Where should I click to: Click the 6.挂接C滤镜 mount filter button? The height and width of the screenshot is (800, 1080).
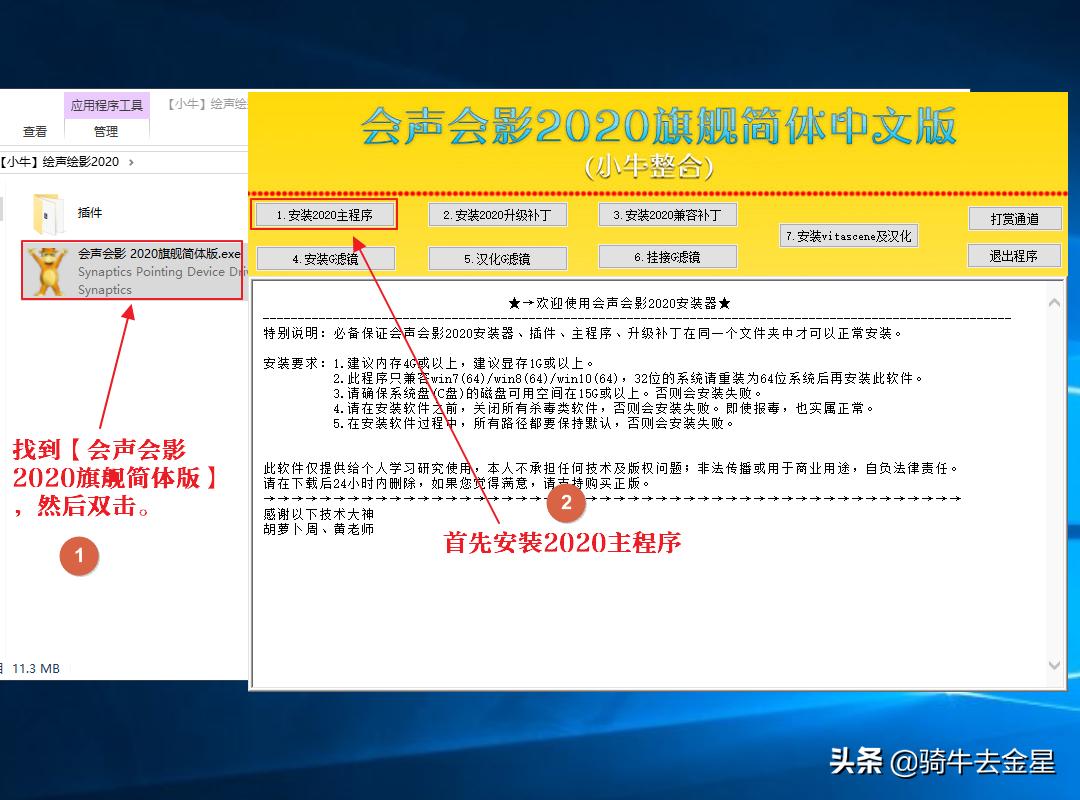pyautogui.click(x=667, y=257)
